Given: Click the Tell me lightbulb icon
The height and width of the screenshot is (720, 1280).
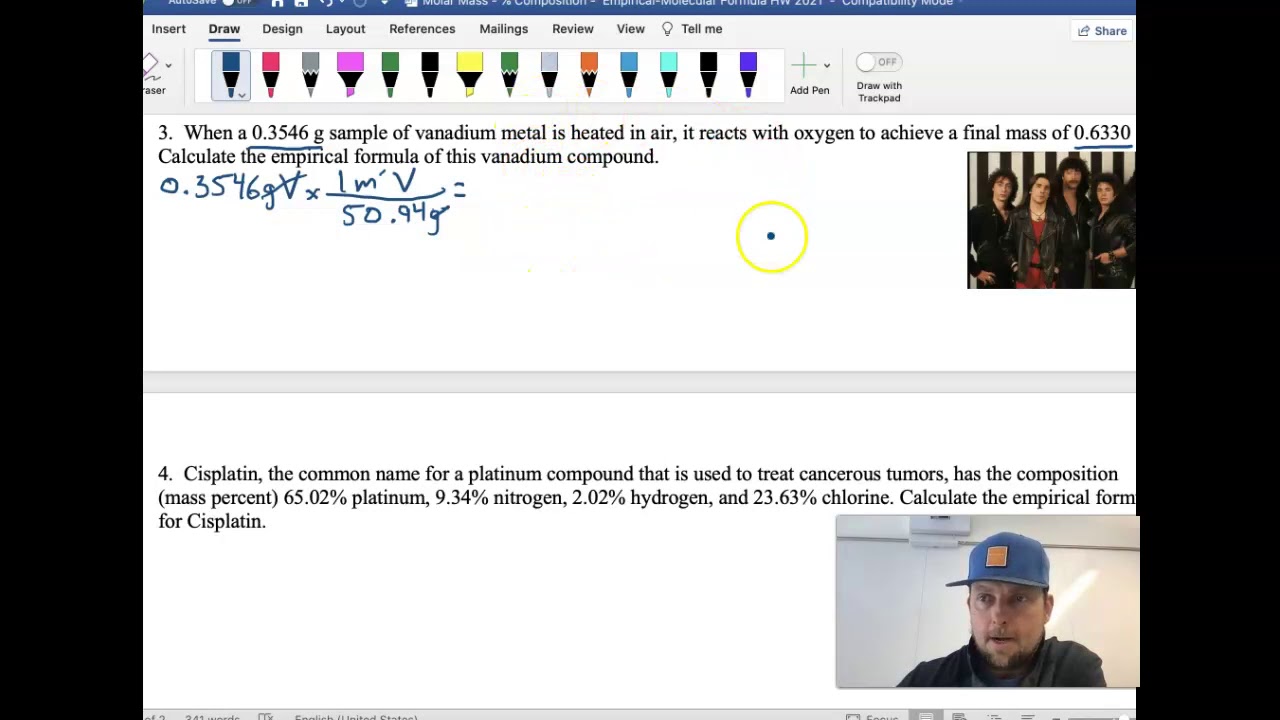Looking at the screenshot, I should 668,29.
